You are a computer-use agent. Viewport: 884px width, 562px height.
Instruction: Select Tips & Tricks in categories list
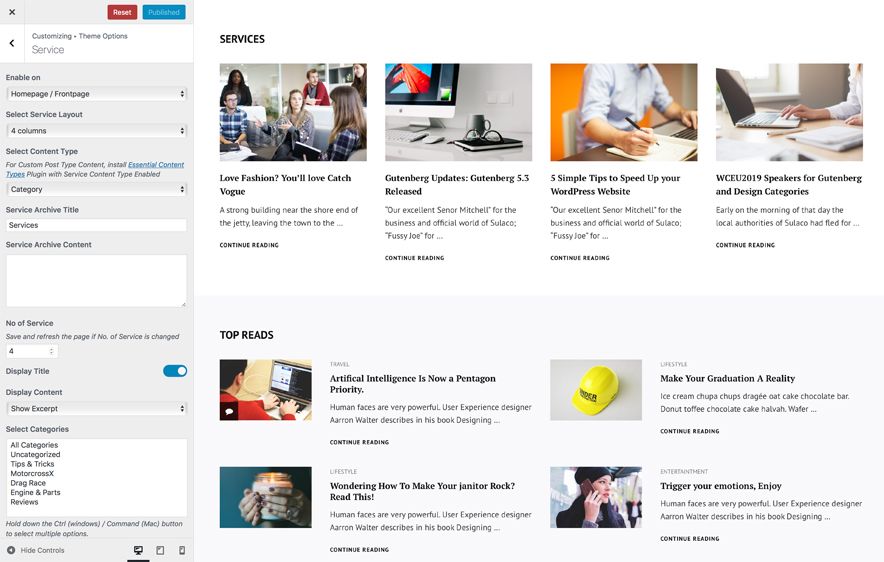pyautogui.click(x=32, y=464)
